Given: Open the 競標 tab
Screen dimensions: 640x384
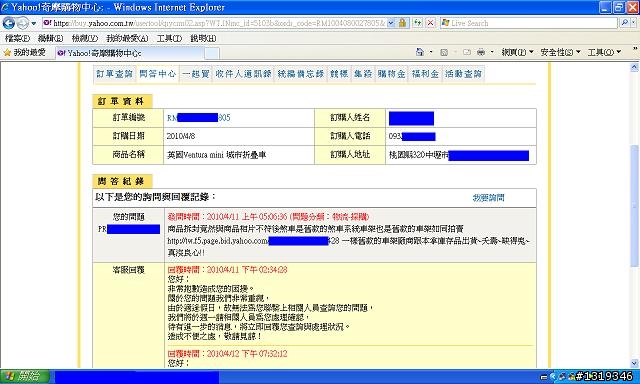Looking at the screenshot, I should pos(339,74).
